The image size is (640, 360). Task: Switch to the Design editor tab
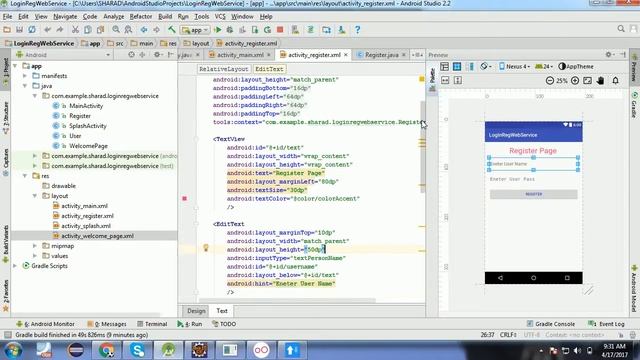point(196,311)
